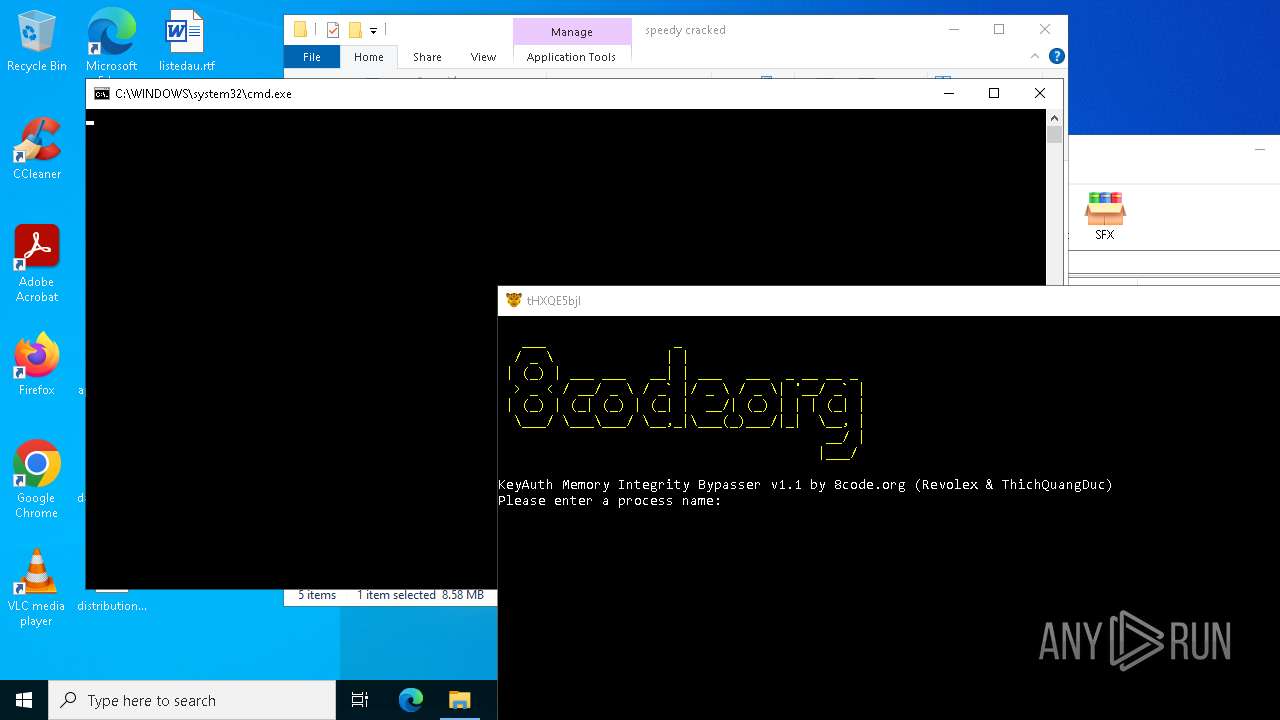Launch CCleaner from the desktop
The width and height of the screenshot is (1280, 720).
(x=37, y=149)
